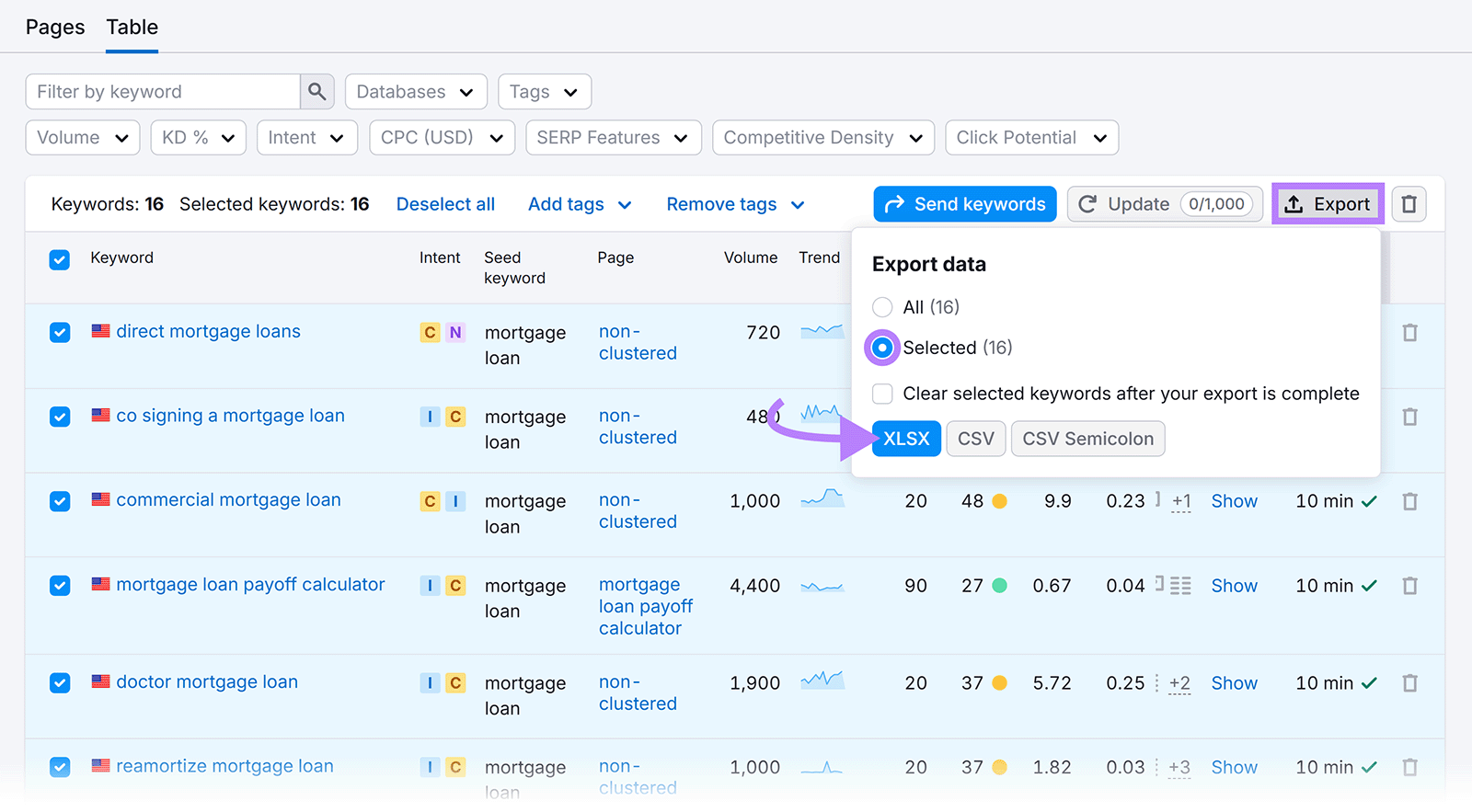Delete the commercial mortgage loan row
The image size is (1472, 812).
click(x=1409, y=502)
